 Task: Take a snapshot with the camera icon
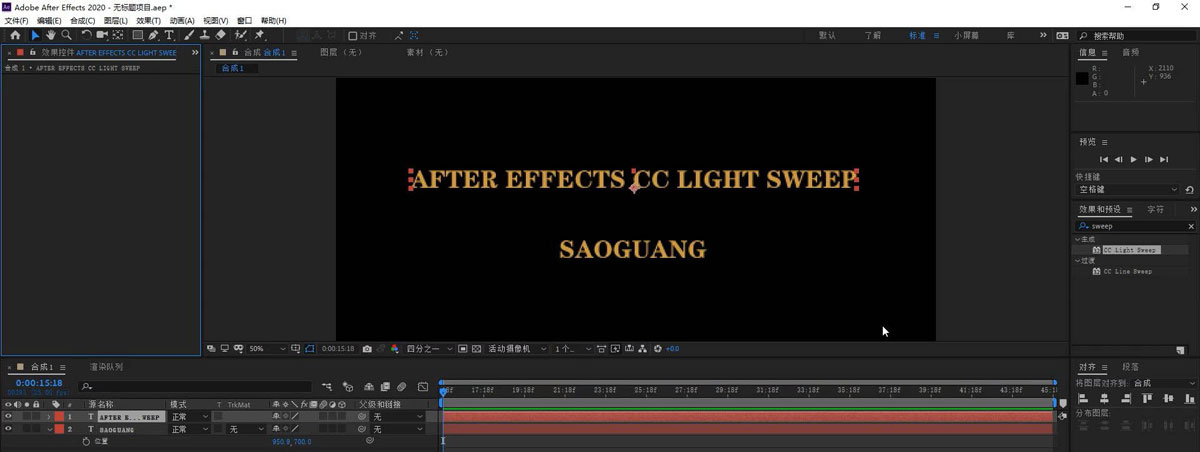tap(367, 349)
